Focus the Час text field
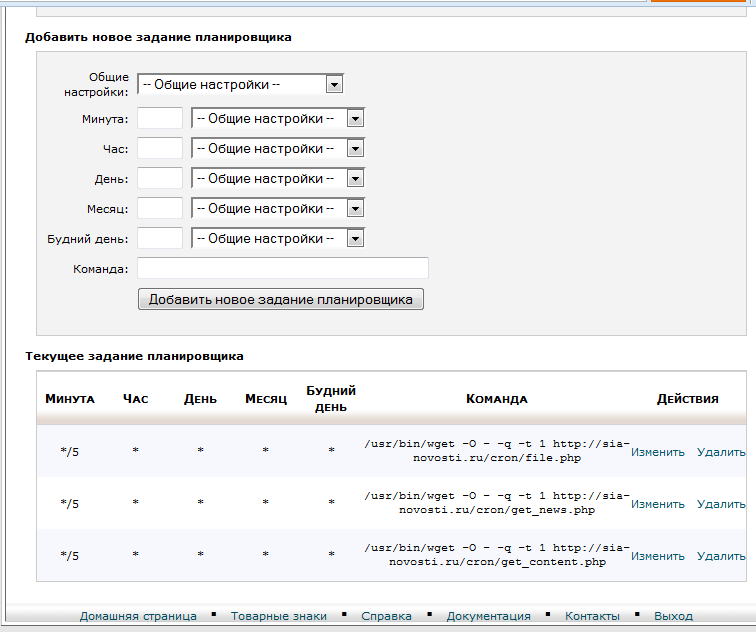This screenshot has width=756, height=632. (160, 148)
